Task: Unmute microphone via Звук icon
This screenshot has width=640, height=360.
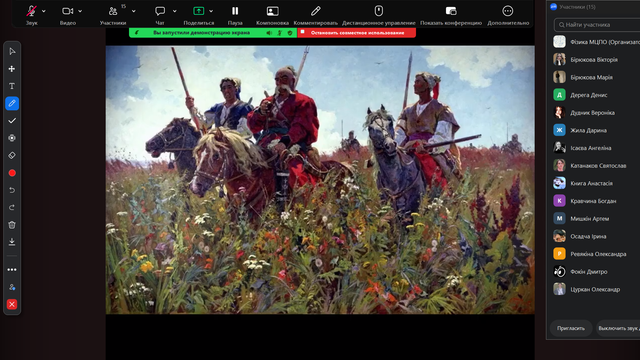Action: 31,11
